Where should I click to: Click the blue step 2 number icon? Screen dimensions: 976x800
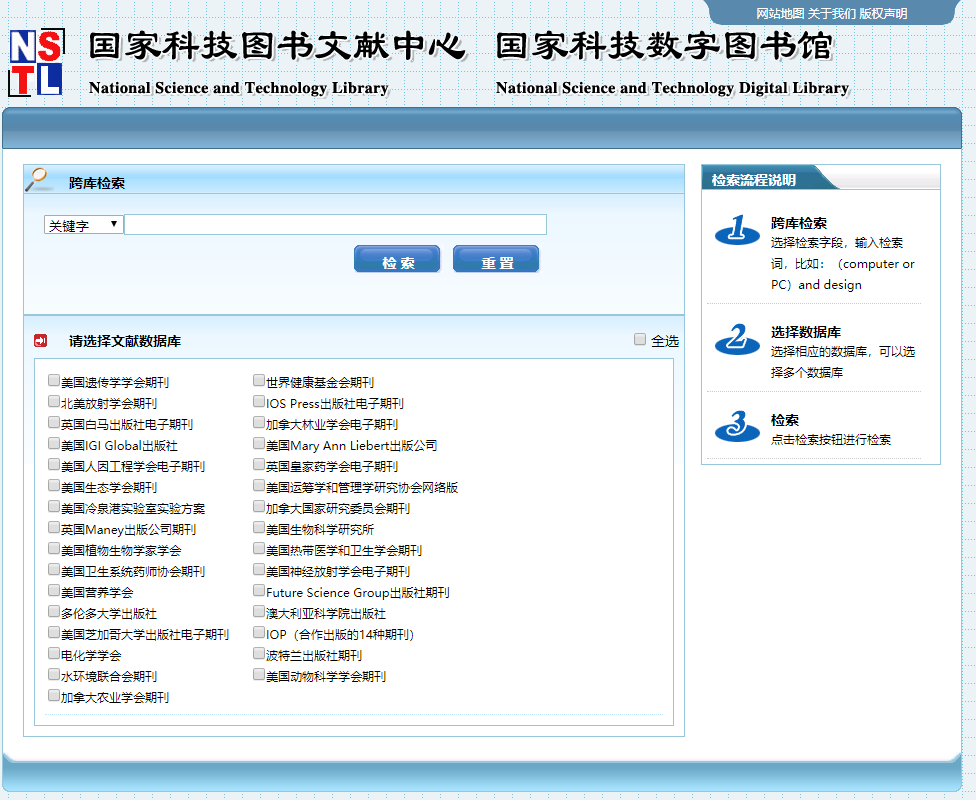737,340
